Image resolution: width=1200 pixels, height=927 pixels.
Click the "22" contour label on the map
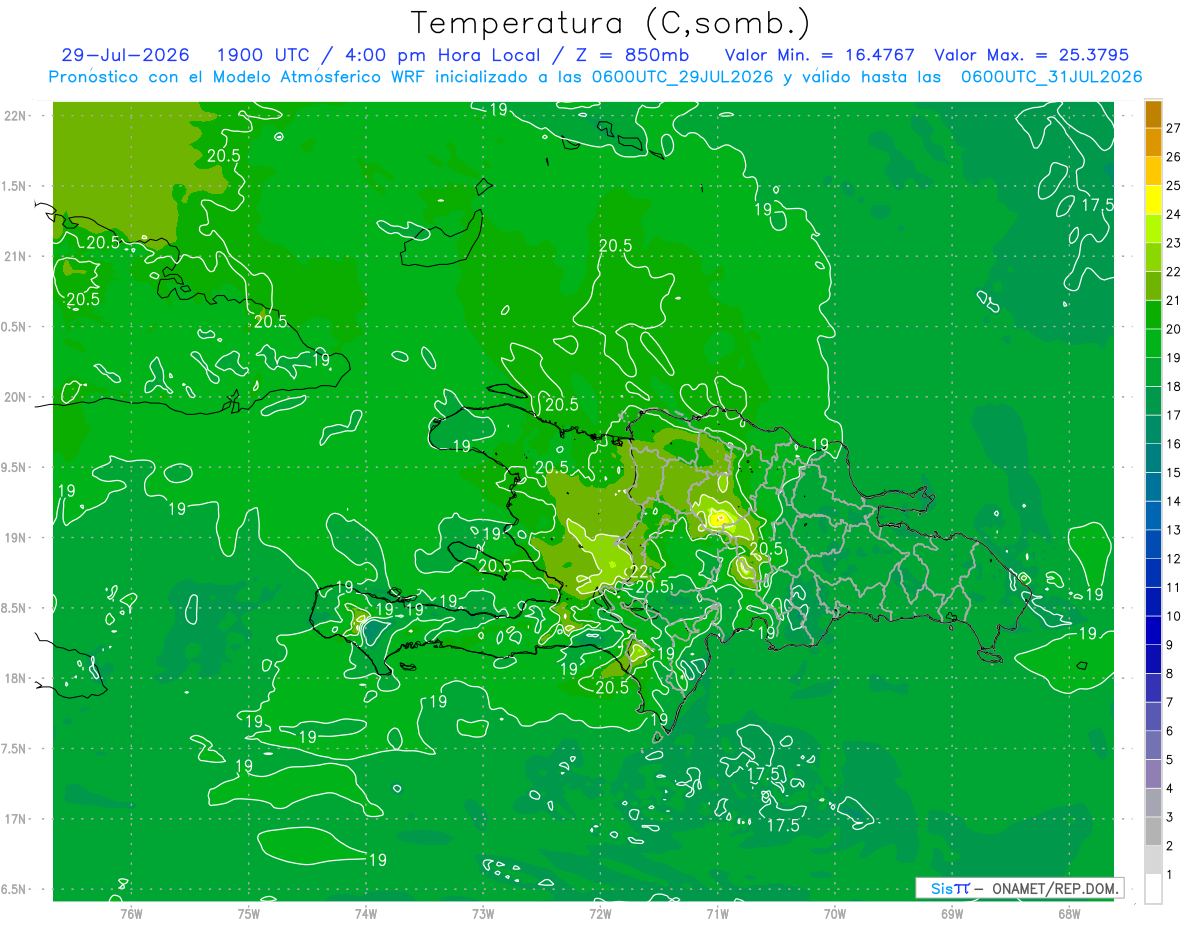point(641,572)
